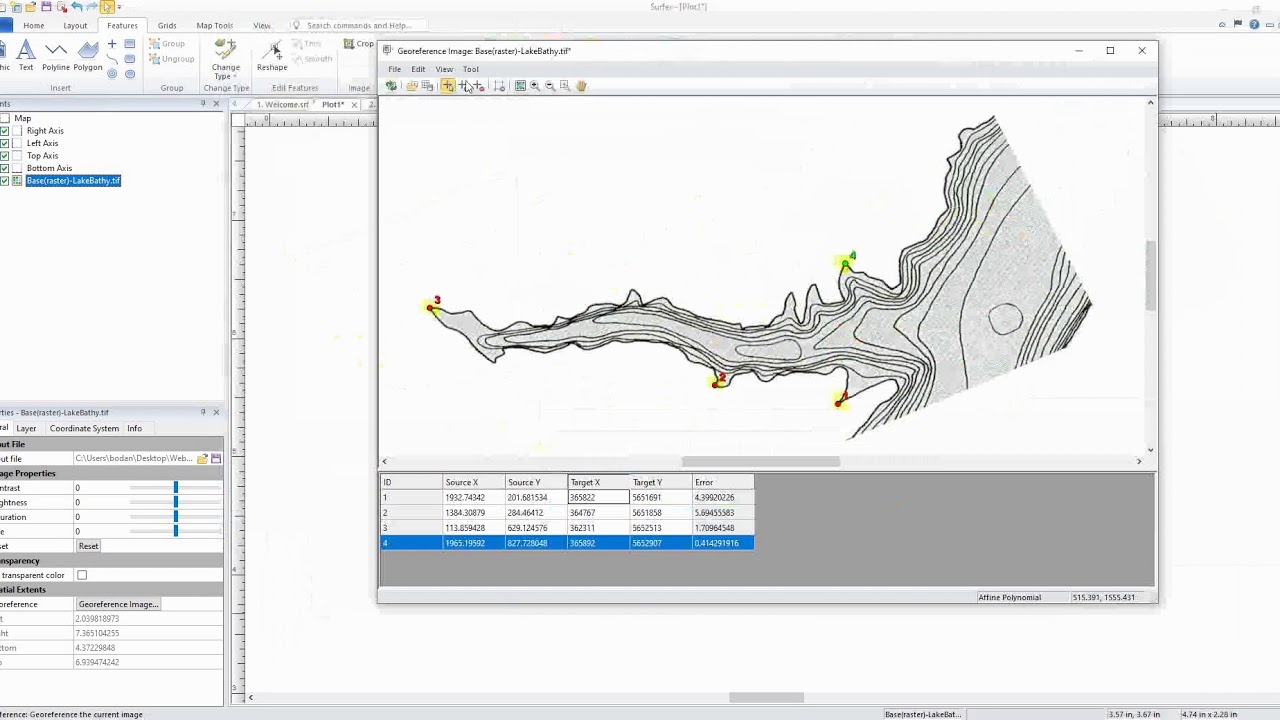Click the Ungroup button in ribbon
This screenshot has height=720, width=1280.
(172, 59)
